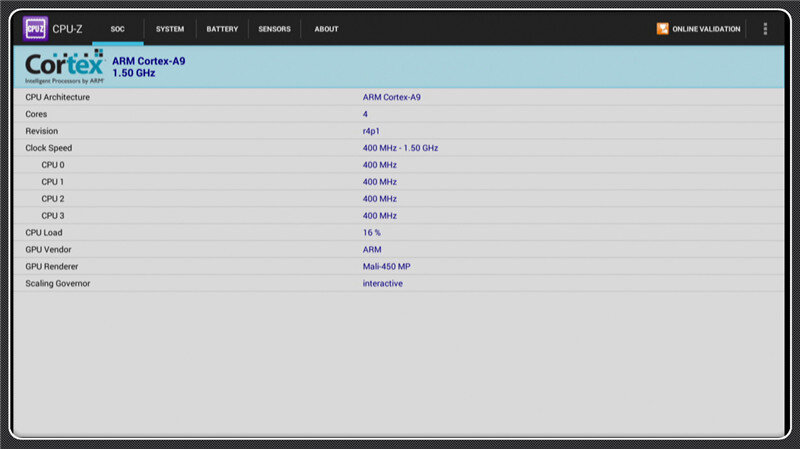The height and width of the screenshot is (449, 800).
Task: Select the 'CPU 3' row label
Action: coord(53,215)
